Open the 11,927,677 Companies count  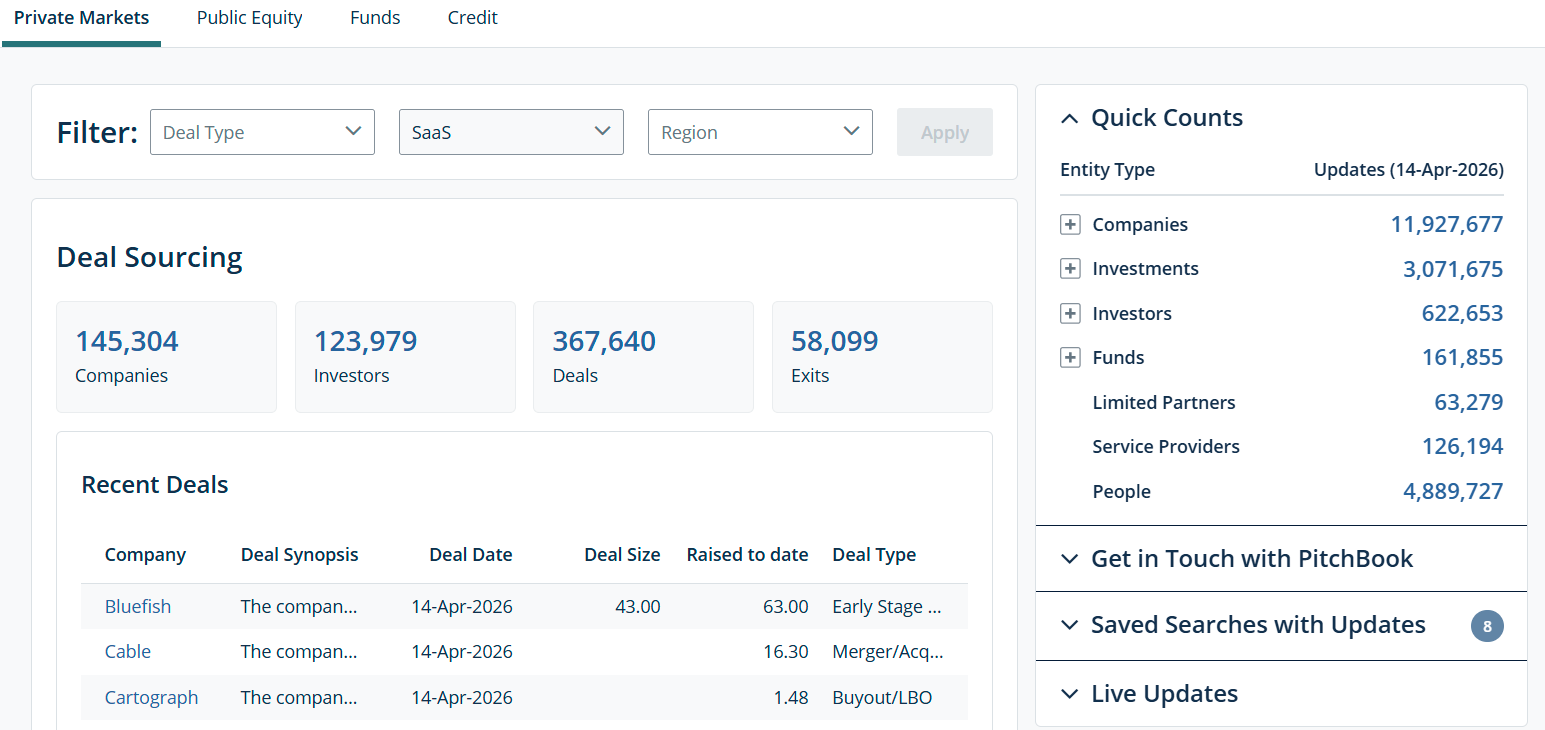click(x=1446, y=224)
